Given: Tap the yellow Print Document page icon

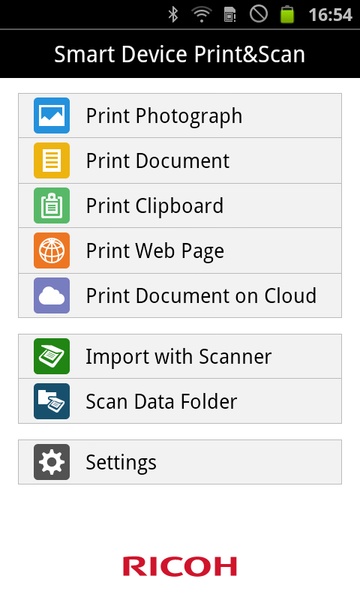Looking at the screenshot, I should (x=52, y=160).
